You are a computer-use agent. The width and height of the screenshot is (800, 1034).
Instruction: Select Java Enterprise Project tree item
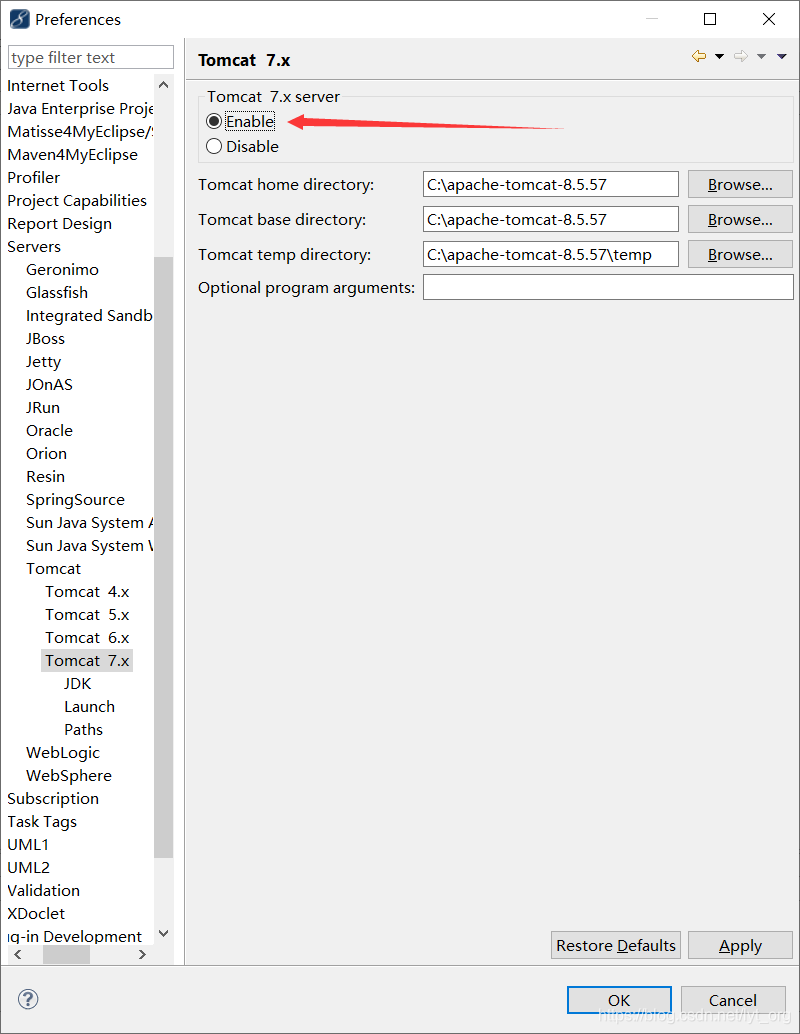click(x=80, y=109)
